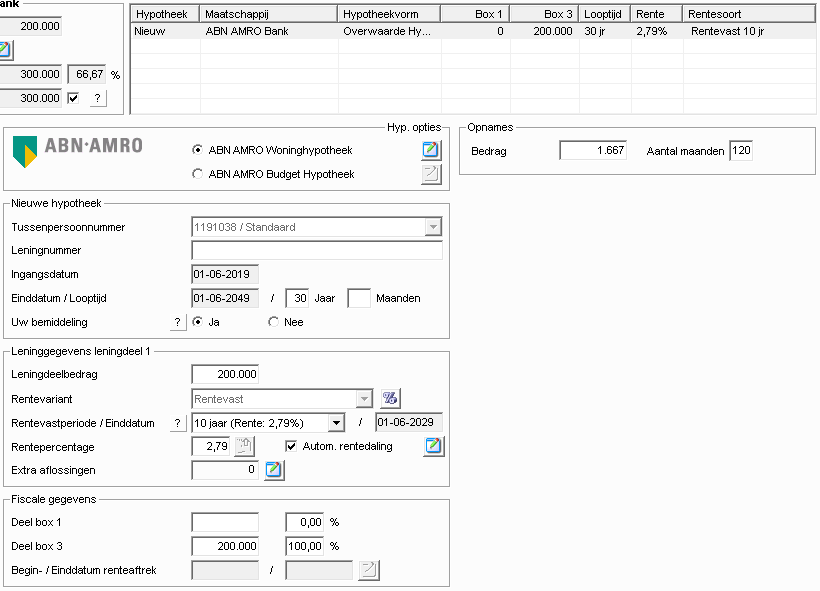Click the Box 3 column header
The height and width of the screenshot is (591, 820).
(x=544, y=14)
